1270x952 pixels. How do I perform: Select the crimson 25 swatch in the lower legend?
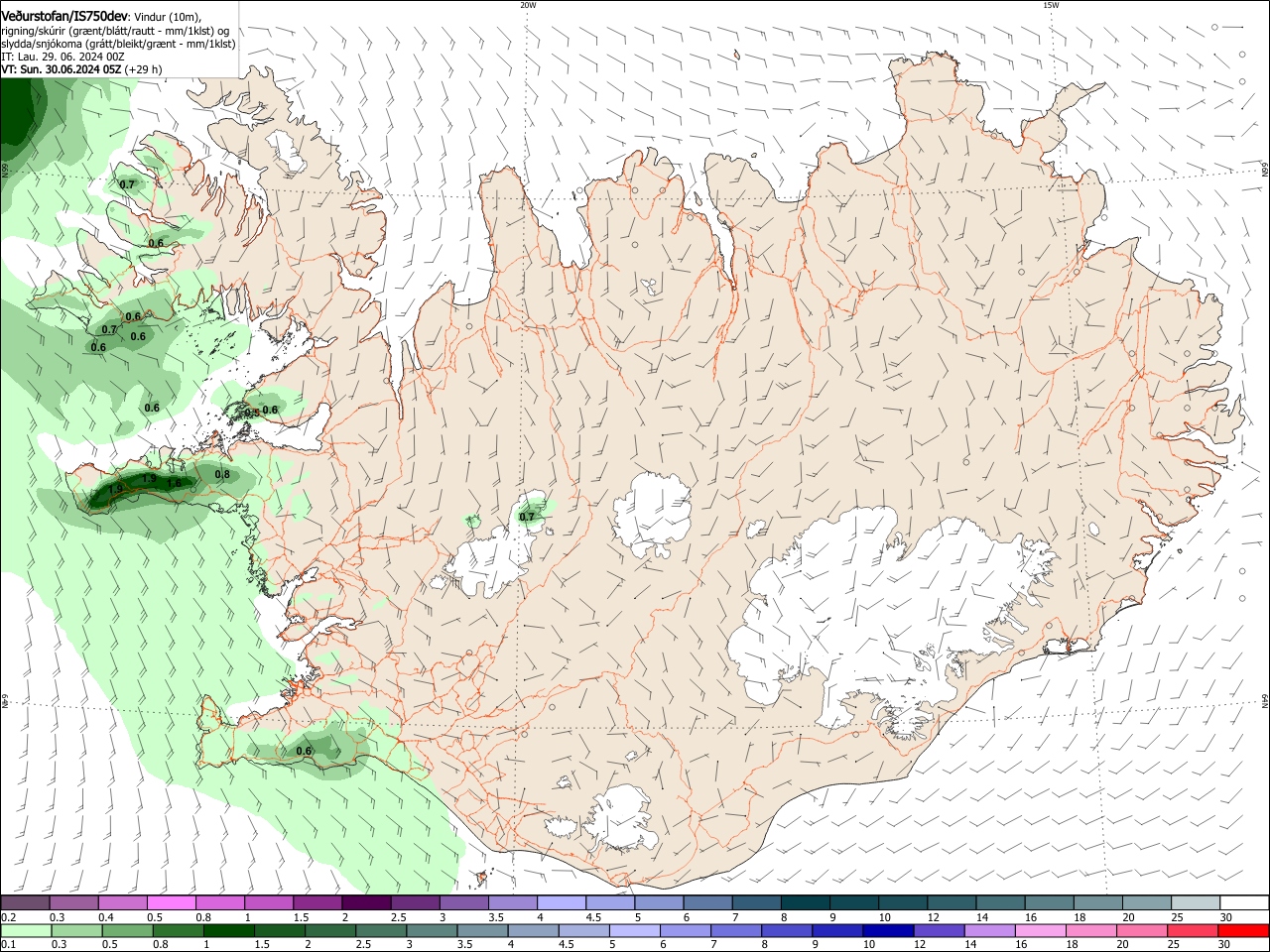(x=1193, y=930)
